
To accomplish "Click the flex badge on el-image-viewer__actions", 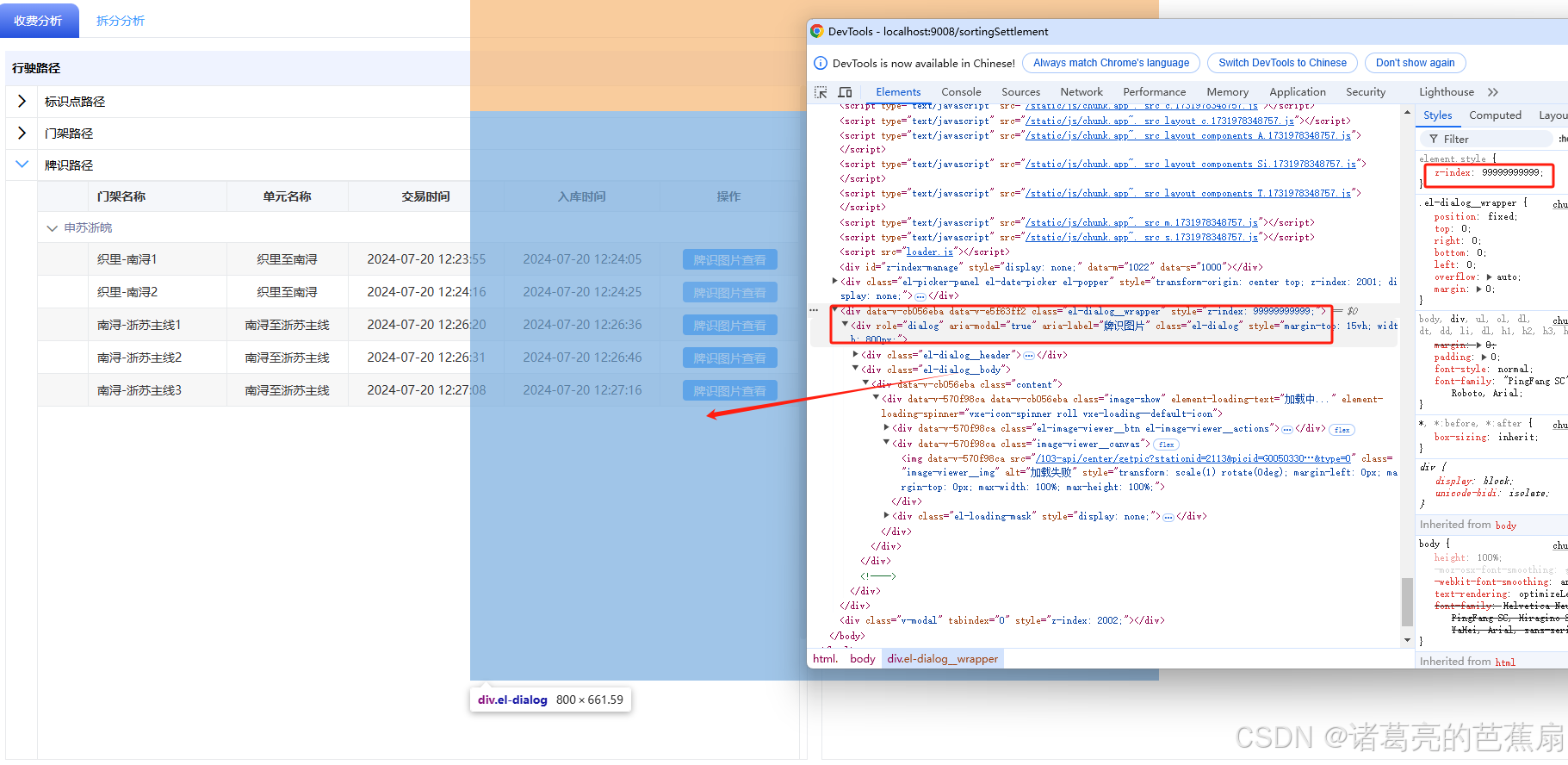I will [1342, 429].
